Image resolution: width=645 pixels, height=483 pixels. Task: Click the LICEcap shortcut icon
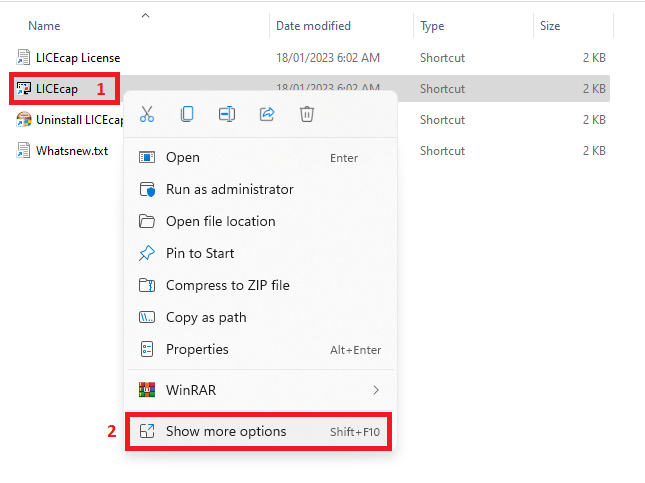point(23,88)
